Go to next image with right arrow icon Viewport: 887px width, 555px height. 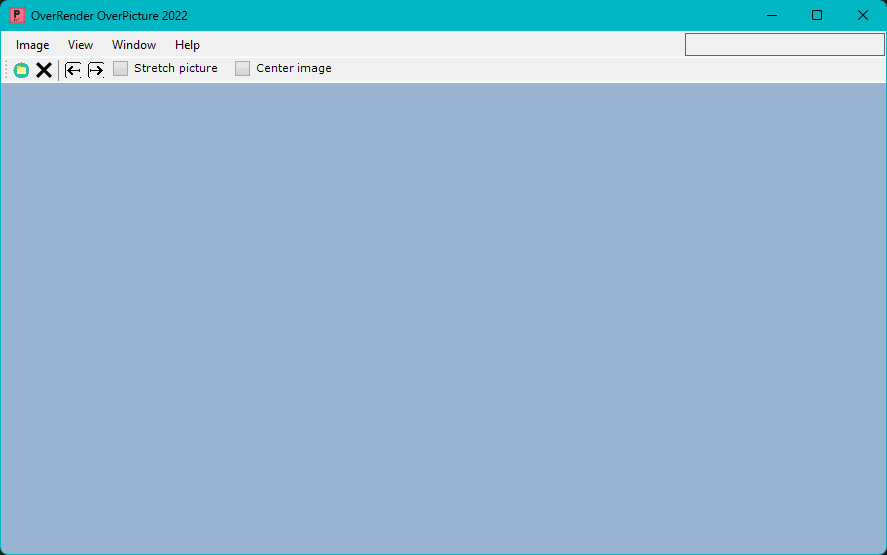point(96,70)
